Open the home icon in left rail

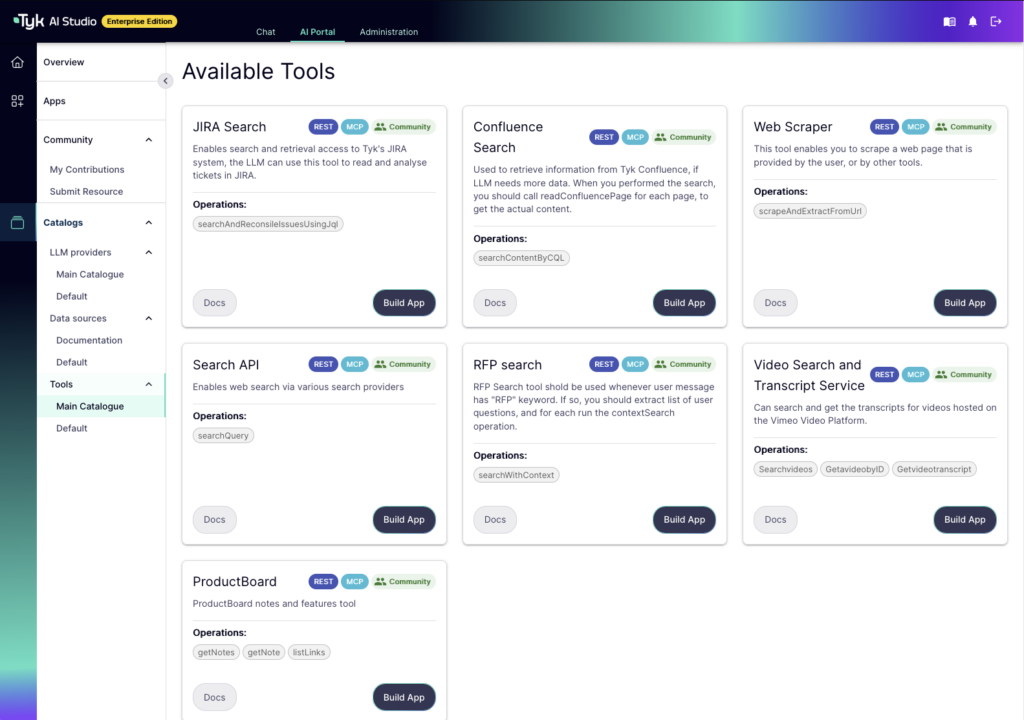tap(18, 62)
